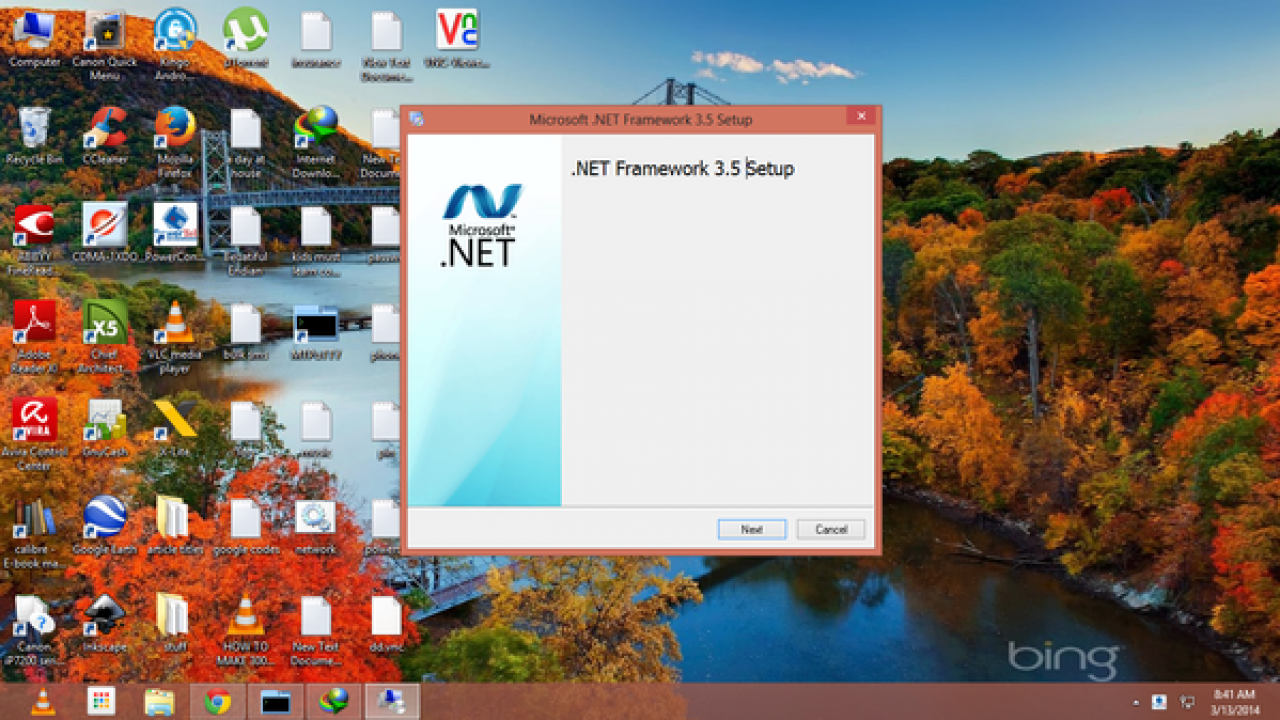Select the 'kids must learn co...' file
The height and width of the screenshot is (720, 1280).
coord(316,240)
